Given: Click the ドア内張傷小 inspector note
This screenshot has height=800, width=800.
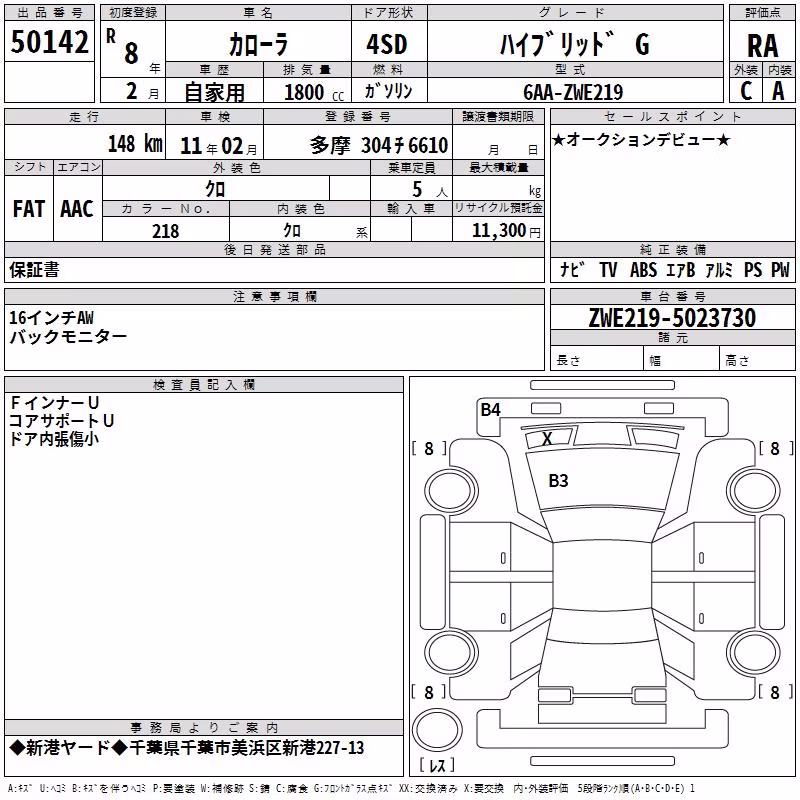Looking at the screenshot, I should tap(54, 439).
